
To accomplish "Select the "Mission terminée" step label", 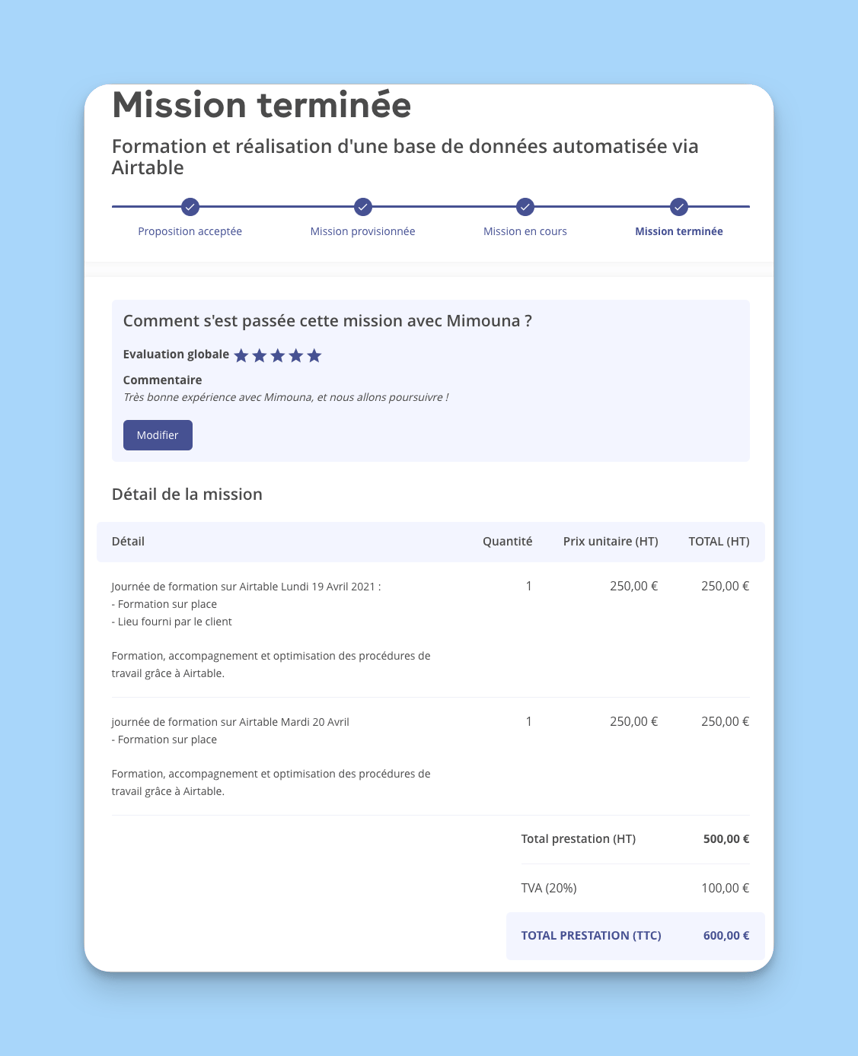I will click(678, 231).
